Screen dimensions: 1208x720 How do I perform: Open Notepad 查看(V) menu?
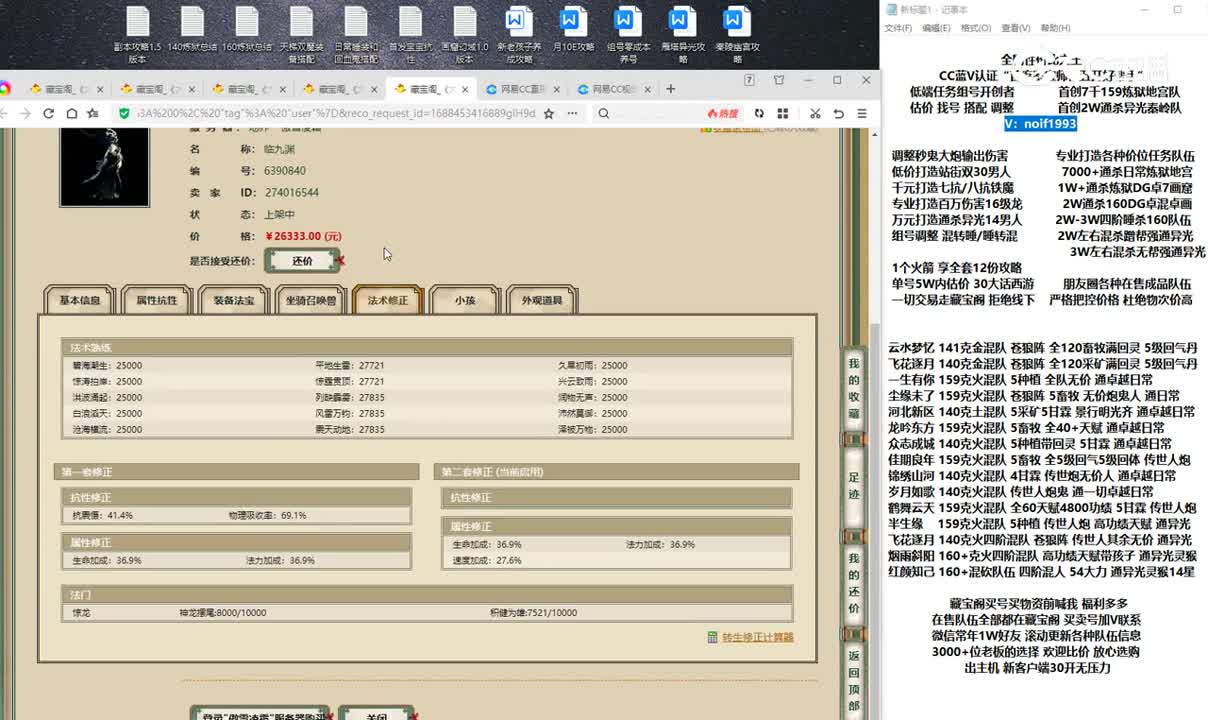point(1016,28)
